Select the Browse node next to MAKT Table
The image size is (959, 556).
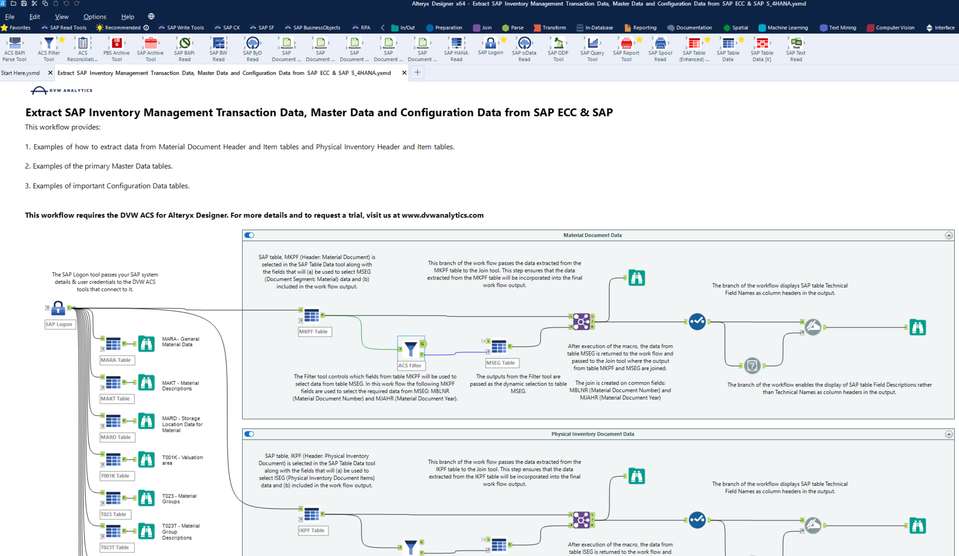click(146, 383)
